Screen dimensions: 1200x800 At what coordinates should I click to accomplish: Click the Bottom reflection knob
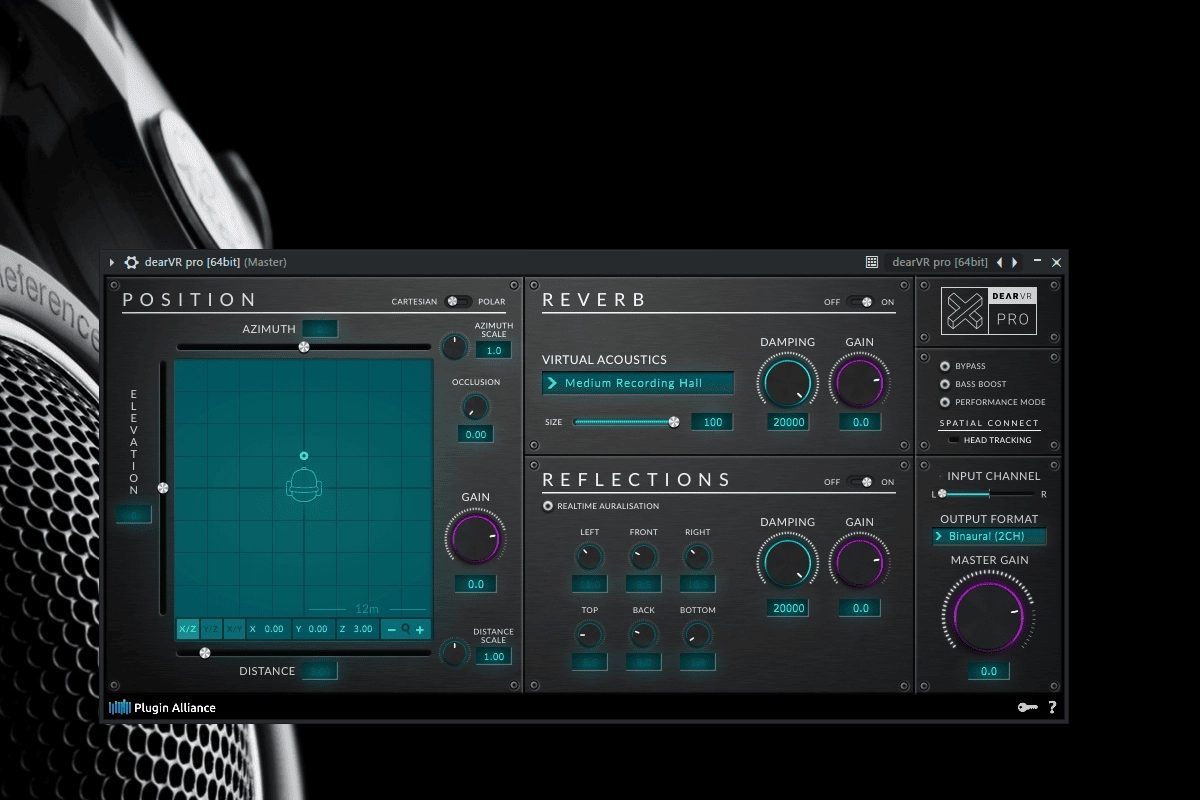coord(698,634)
